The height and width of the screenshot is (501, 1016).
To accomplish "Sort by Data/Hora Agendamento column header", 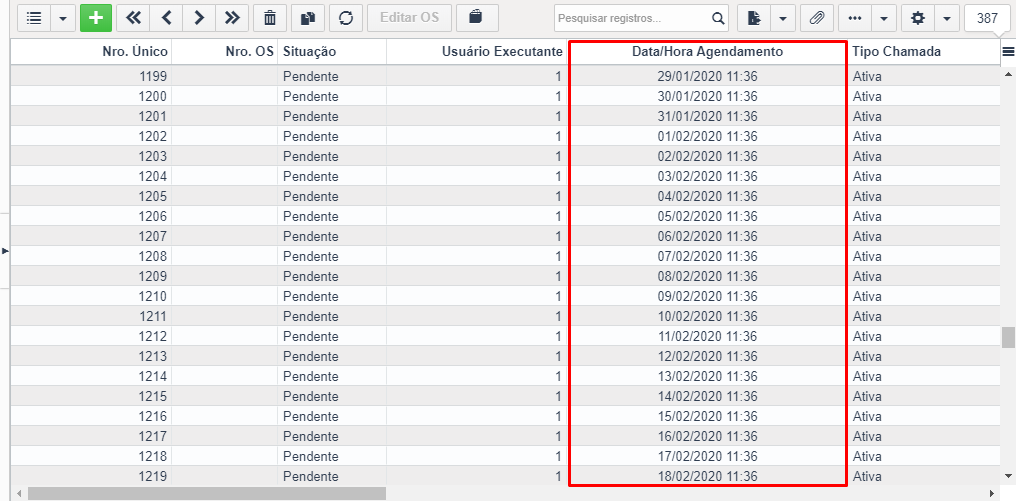I will click(x=708, y=52).
